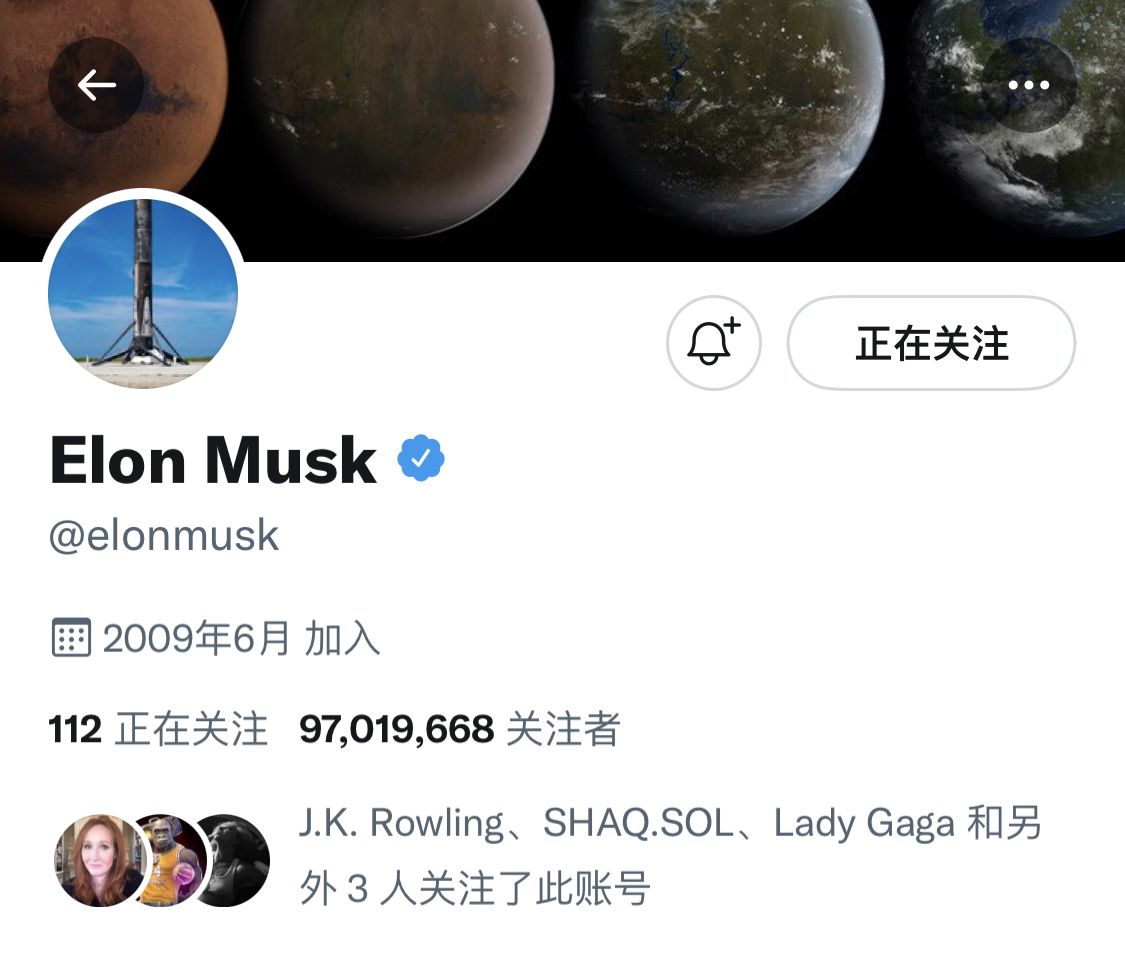1125x954 pixels.
Task: Click the Elon Musk display name
Action: tap(213, 460)
